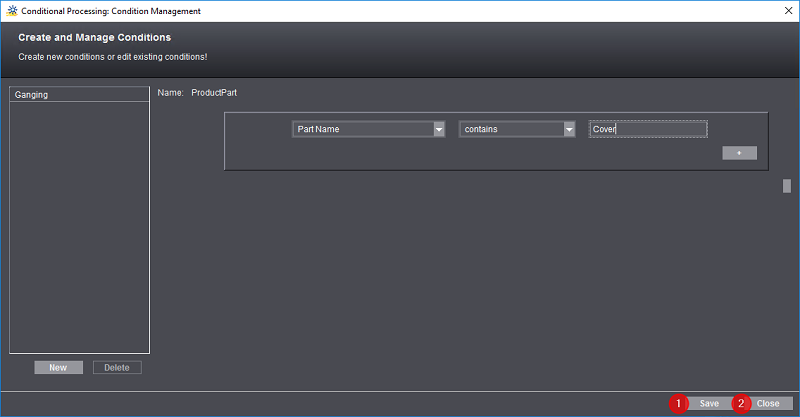
Task: Click the ProductPart name value
Action: click(214, 93)
